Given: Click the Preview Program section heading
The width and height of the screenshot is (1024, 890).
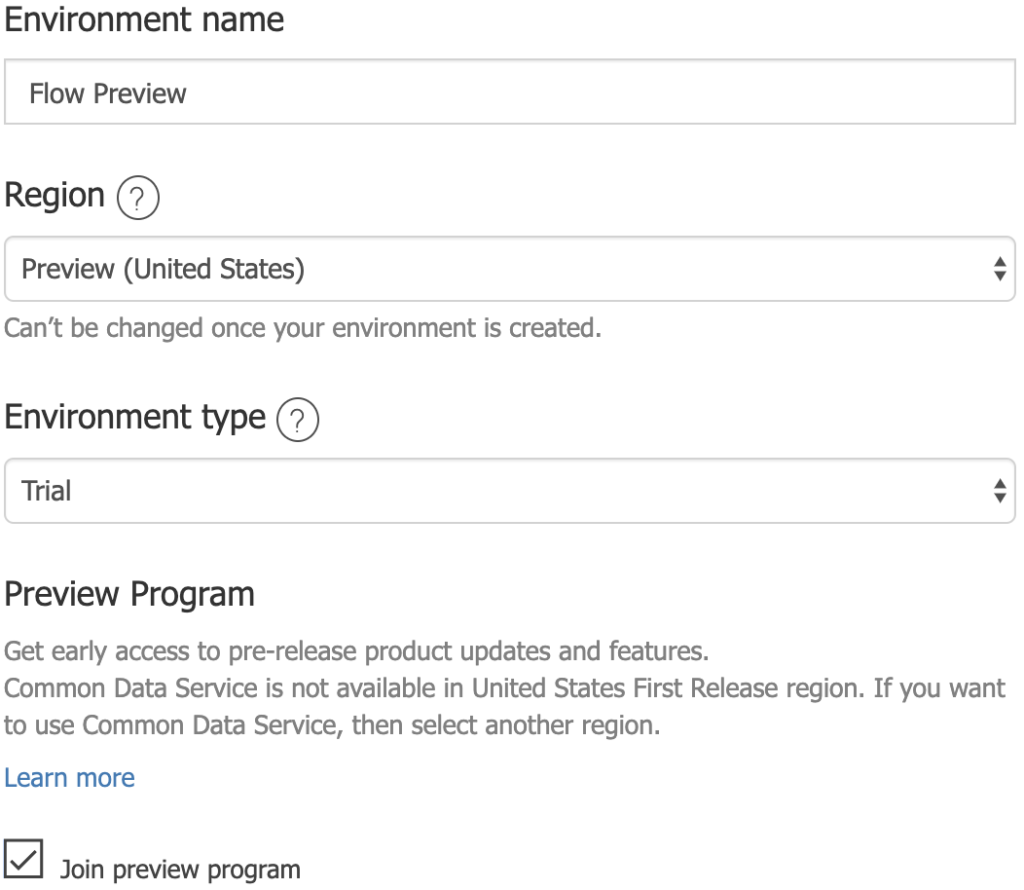Looking at the screenshot, I should (128, 594).
